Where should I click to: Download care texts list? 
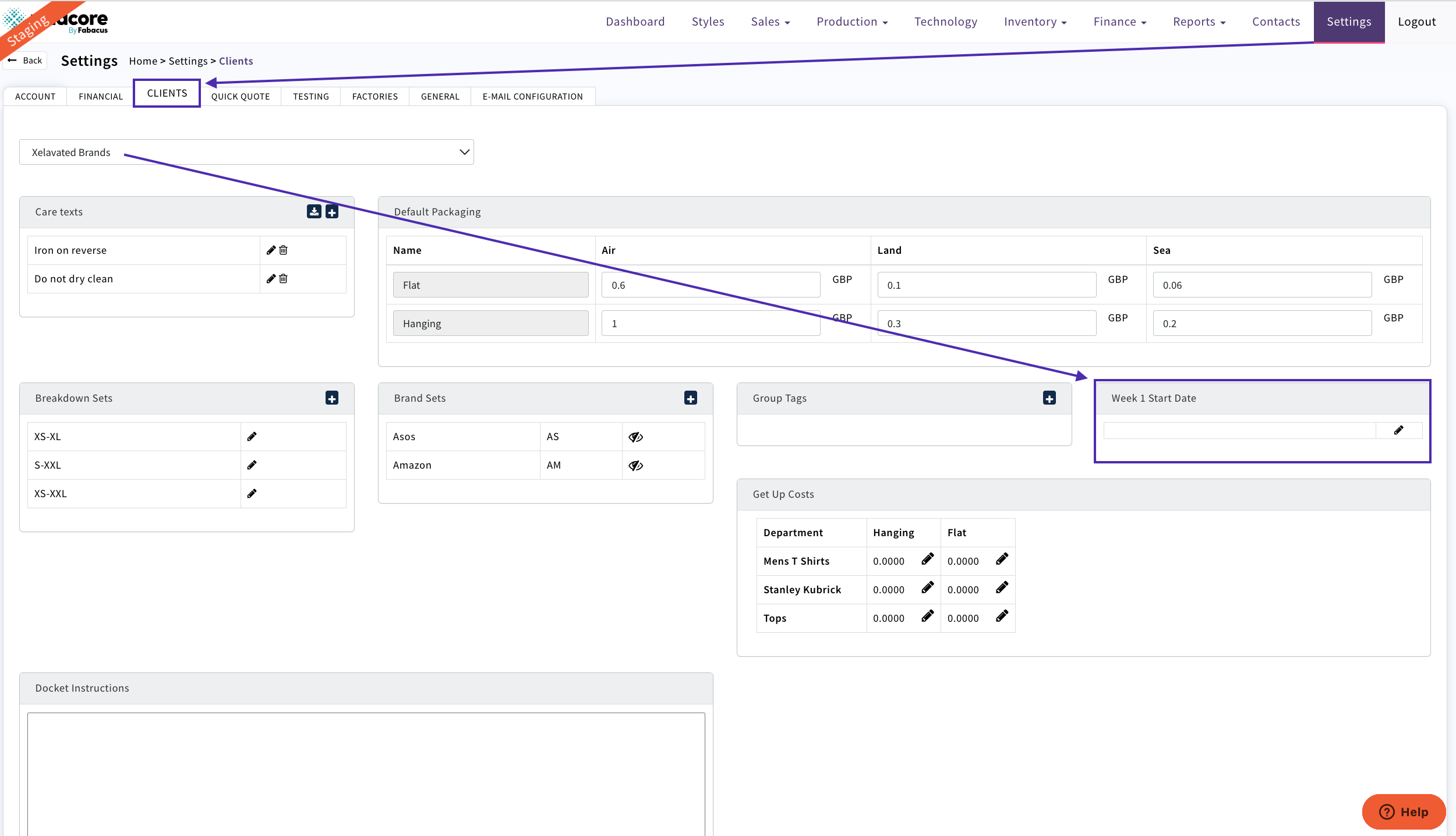pyautogui.click(x=313, y=212)
